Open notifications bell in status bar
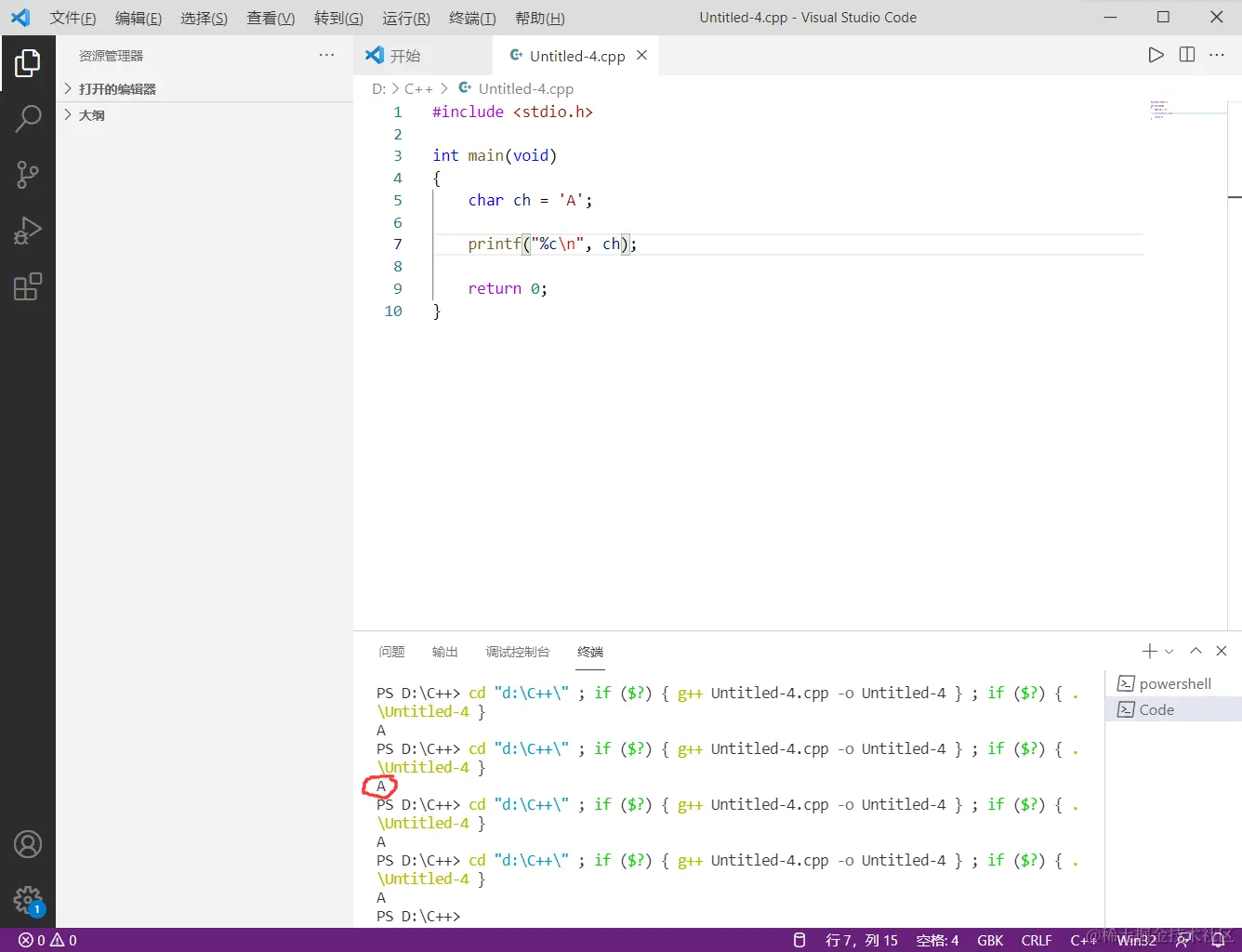The image size is (1242, 952). point(1218,940)
